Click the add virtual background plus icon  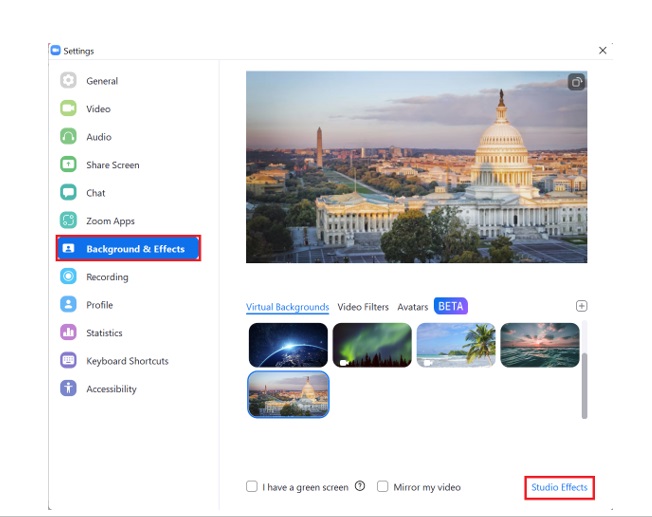coord(582,306)
